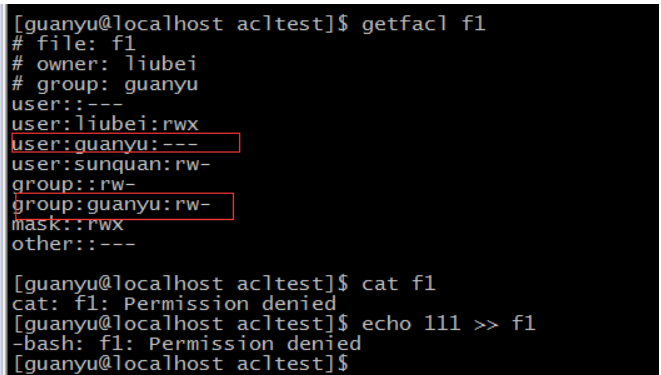661x375 pixels.
Task: Click the 'mask::rwx' line
Action: pyautogui.click(x=67, y=224)
